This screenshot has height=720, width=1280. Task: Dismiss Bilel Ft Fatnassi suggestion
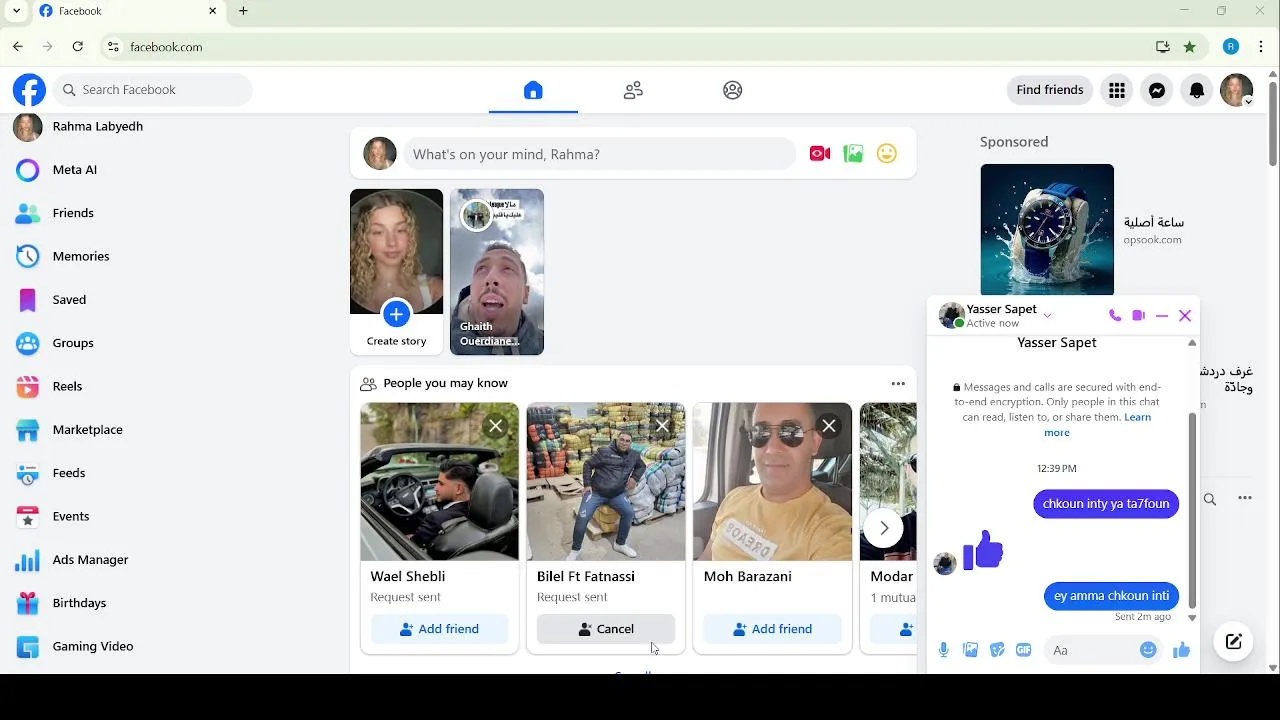[x=662, y=427]
